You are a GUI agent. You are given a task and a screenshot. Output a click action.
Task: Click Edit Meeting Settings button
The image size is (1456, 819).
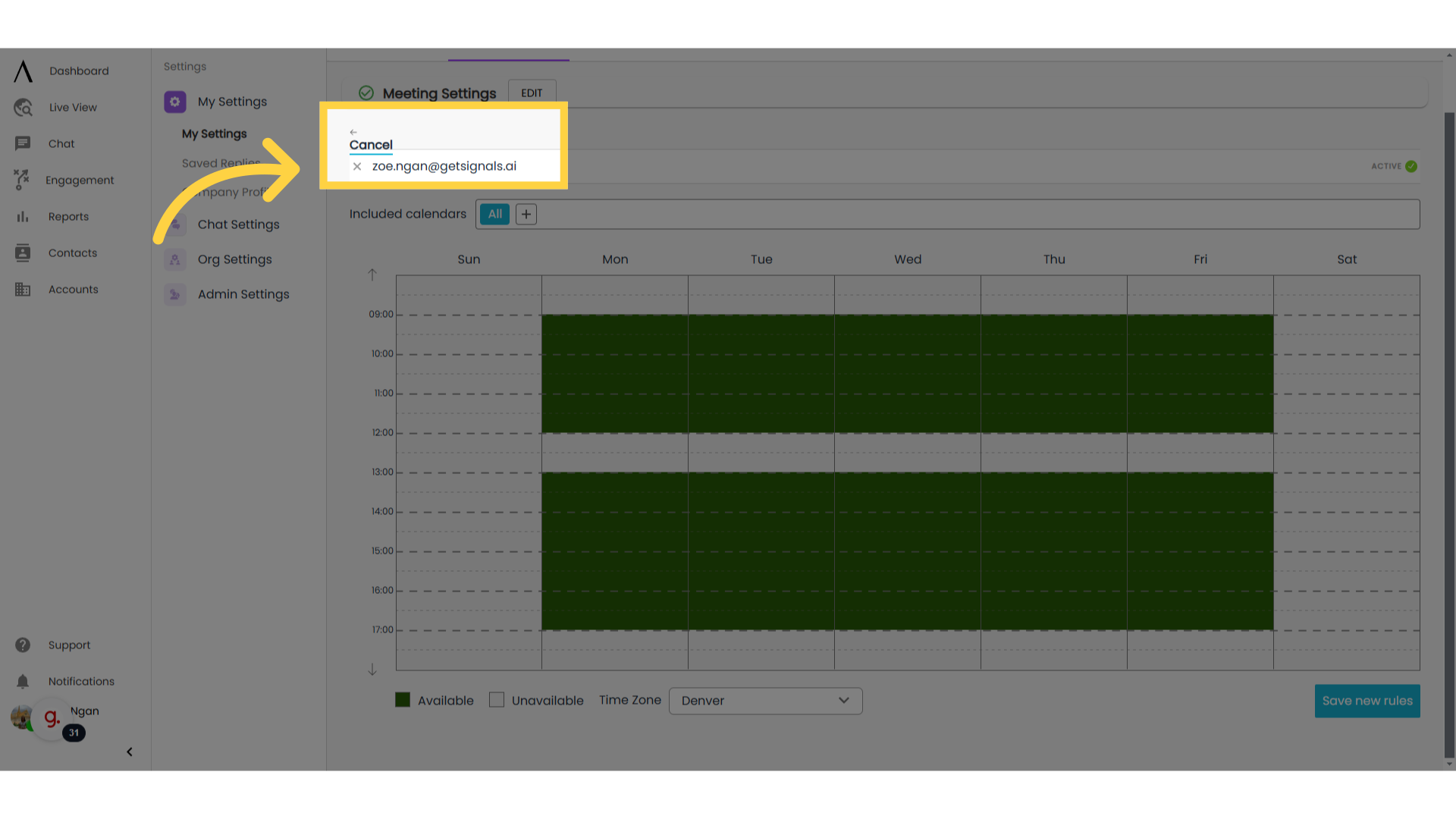click(x=531, y=93)
